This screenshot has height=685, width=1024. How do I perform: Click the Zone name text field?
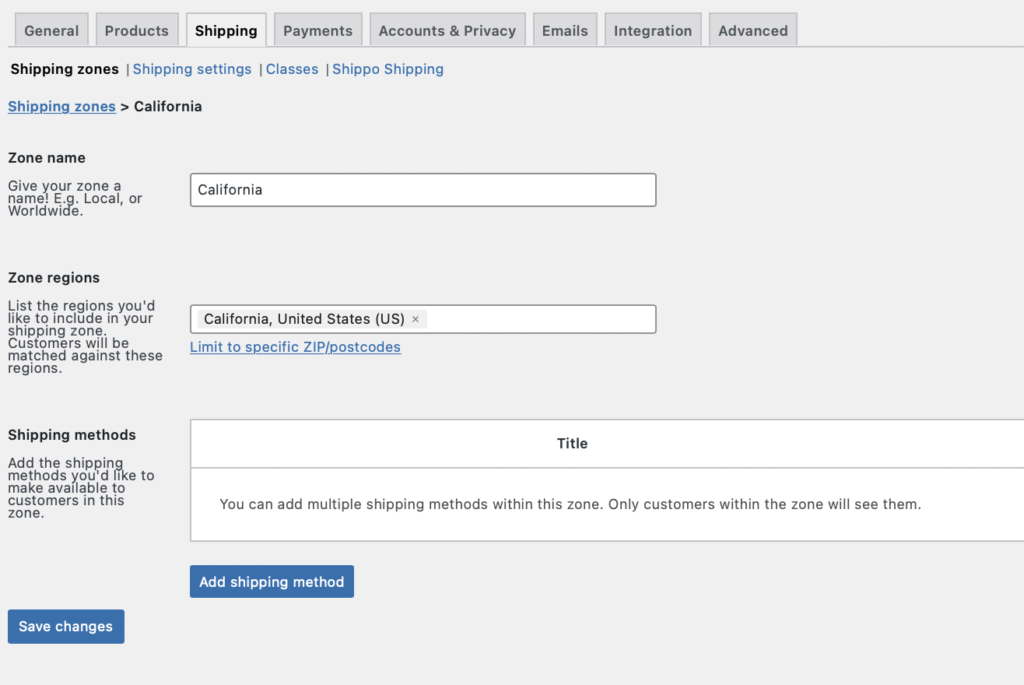[423, 190]
